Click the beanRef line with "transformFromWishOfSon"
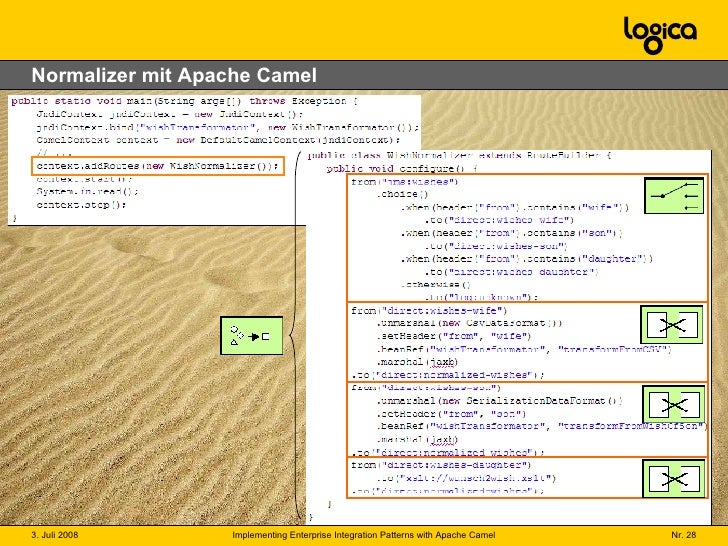 (541, 426)
